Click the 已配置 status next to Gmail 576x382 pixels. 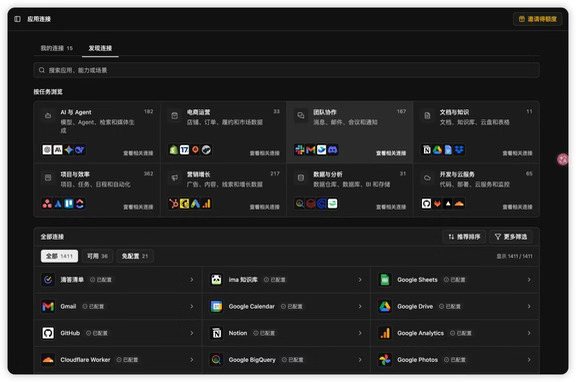click(x=93, y=306)
